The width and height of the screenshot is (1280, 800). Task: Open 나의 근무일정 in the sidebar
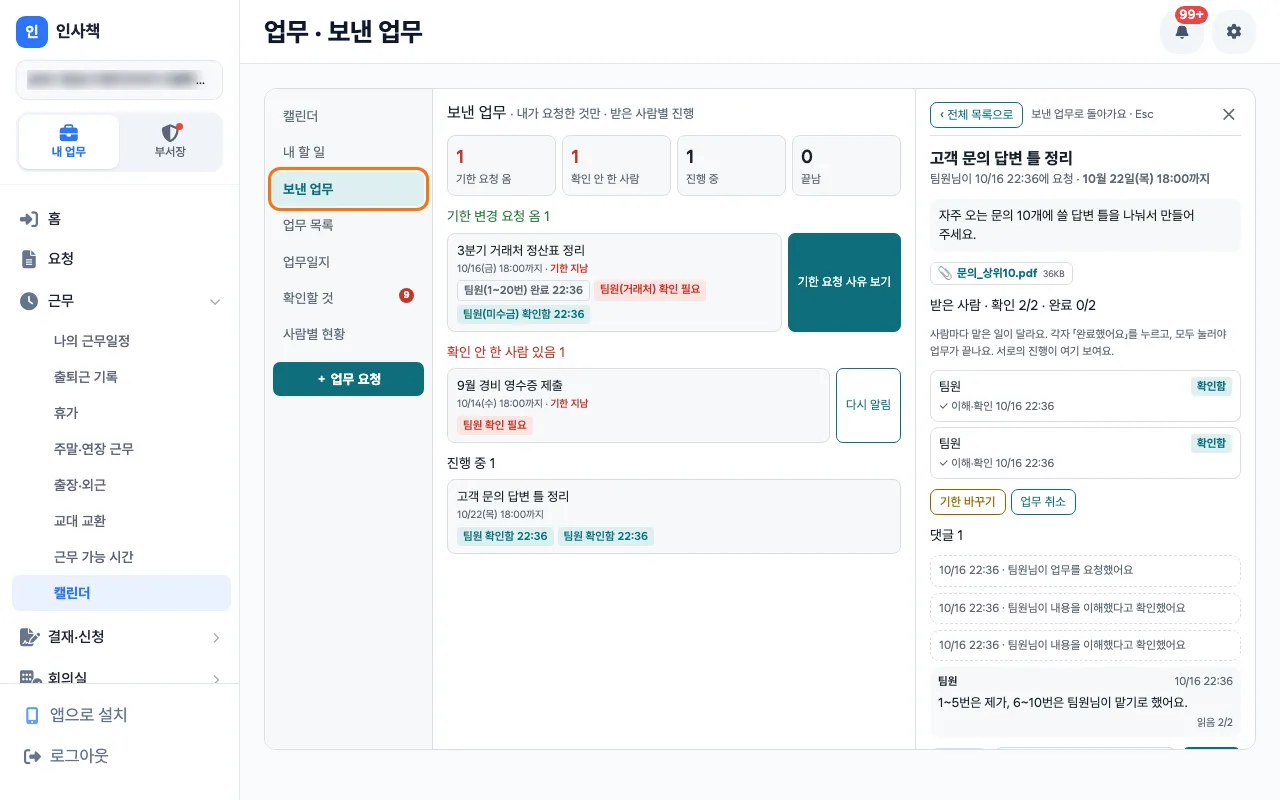(121, 341)
